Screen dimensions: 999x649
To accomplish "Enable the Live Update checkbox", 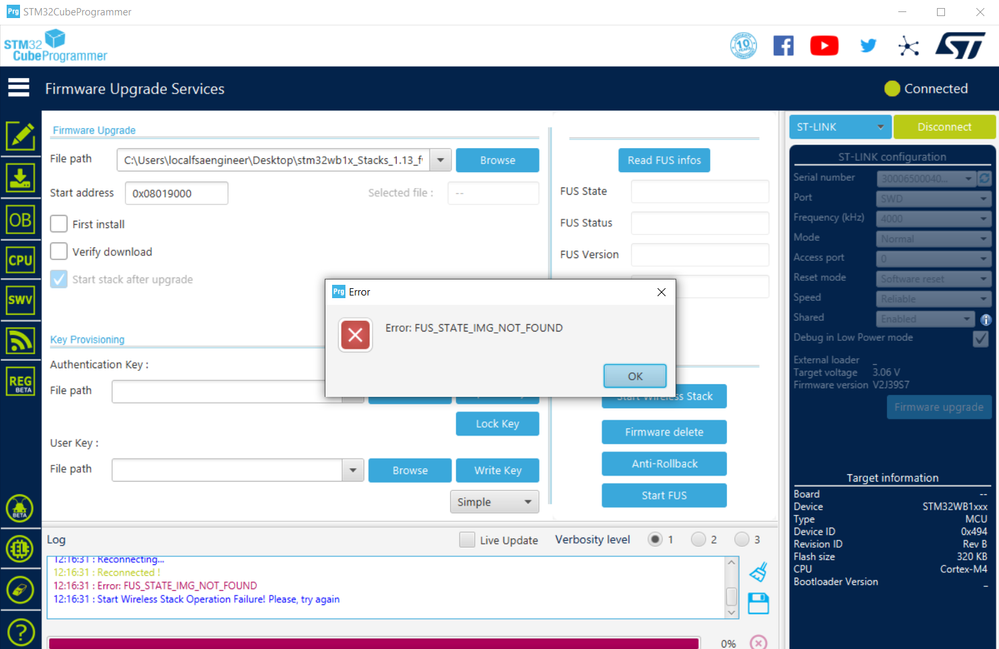I will 467,540.
